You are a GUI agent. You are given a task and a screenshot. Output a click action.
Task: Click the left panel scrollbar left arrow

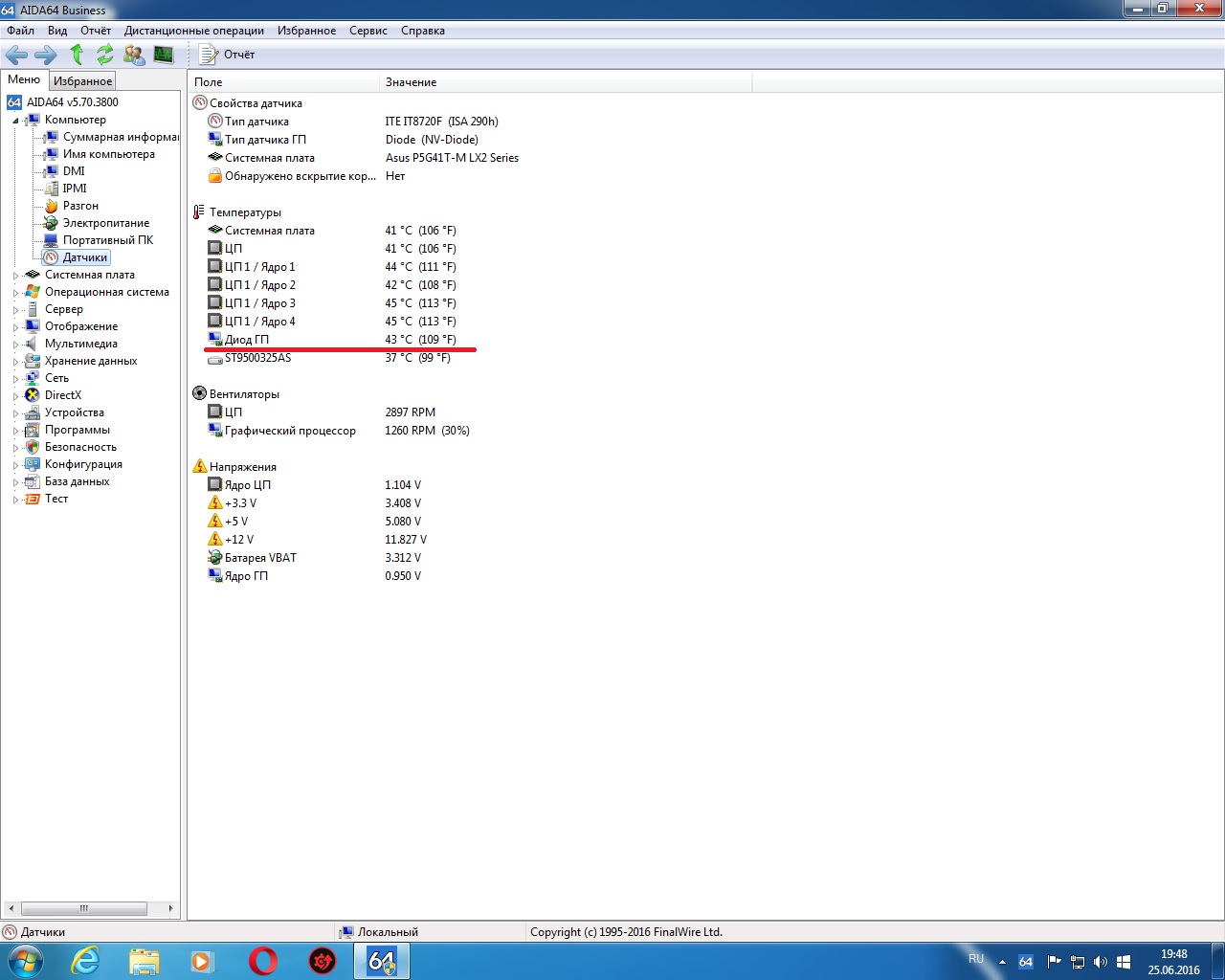click(x=11, y=908)
